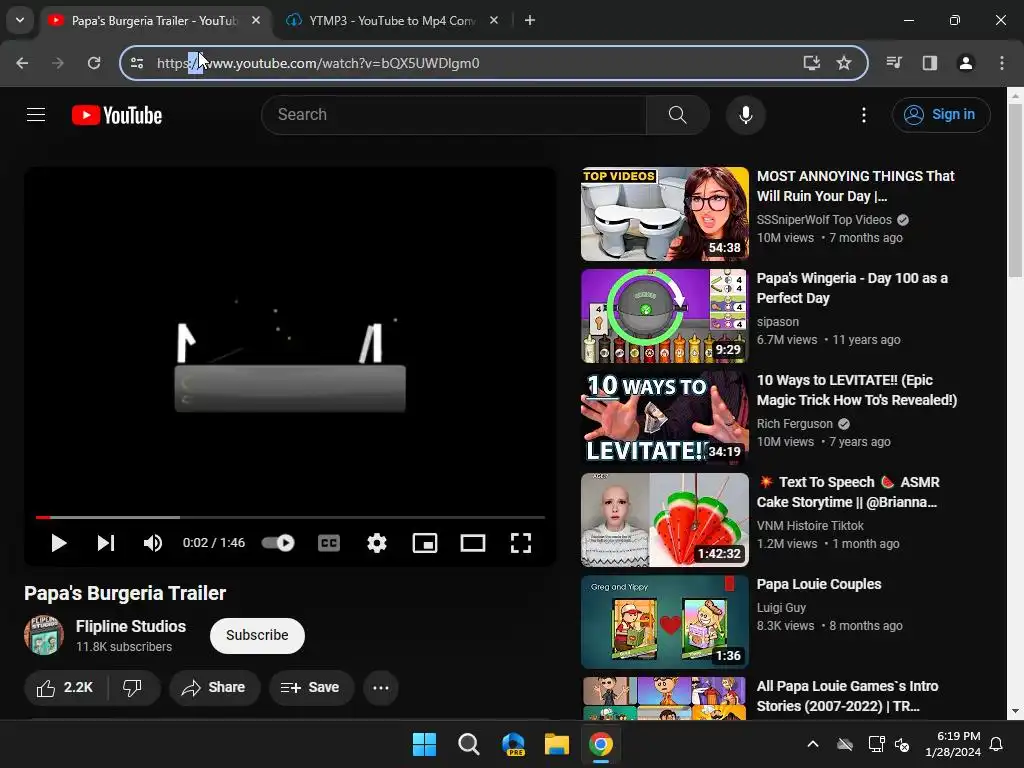Viewport: 1024px width, 768px height.
Task: Launch Microsoft Edge from the taskbar
Action: coord(513,744)
